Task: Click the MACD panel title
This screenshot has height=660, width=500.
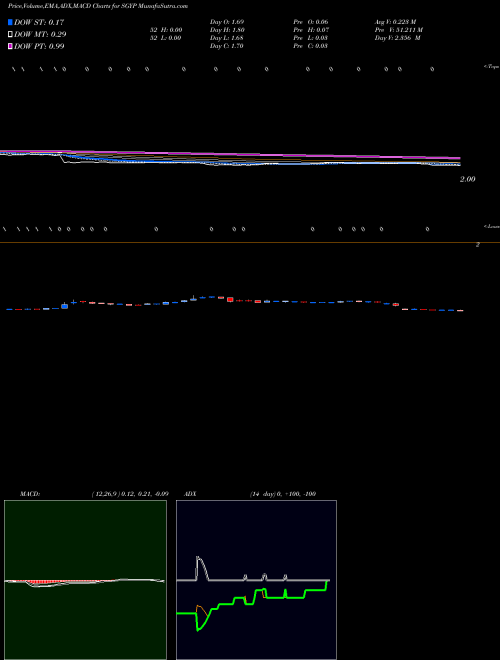Action: coord(30,494)
